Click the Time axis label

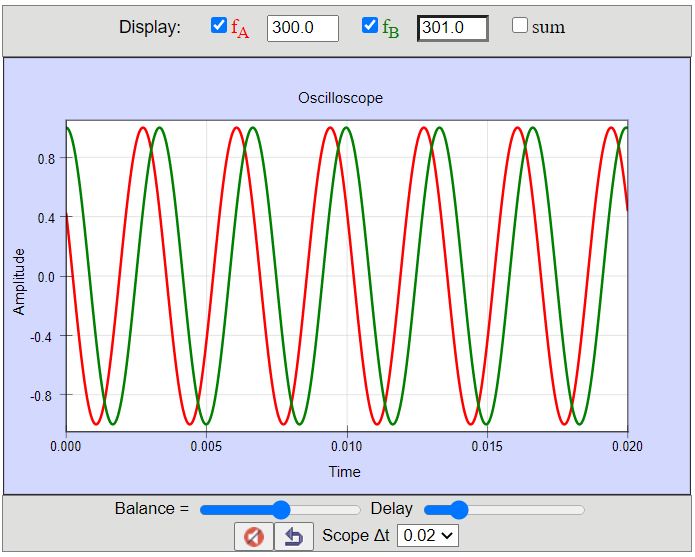[344, 472]
